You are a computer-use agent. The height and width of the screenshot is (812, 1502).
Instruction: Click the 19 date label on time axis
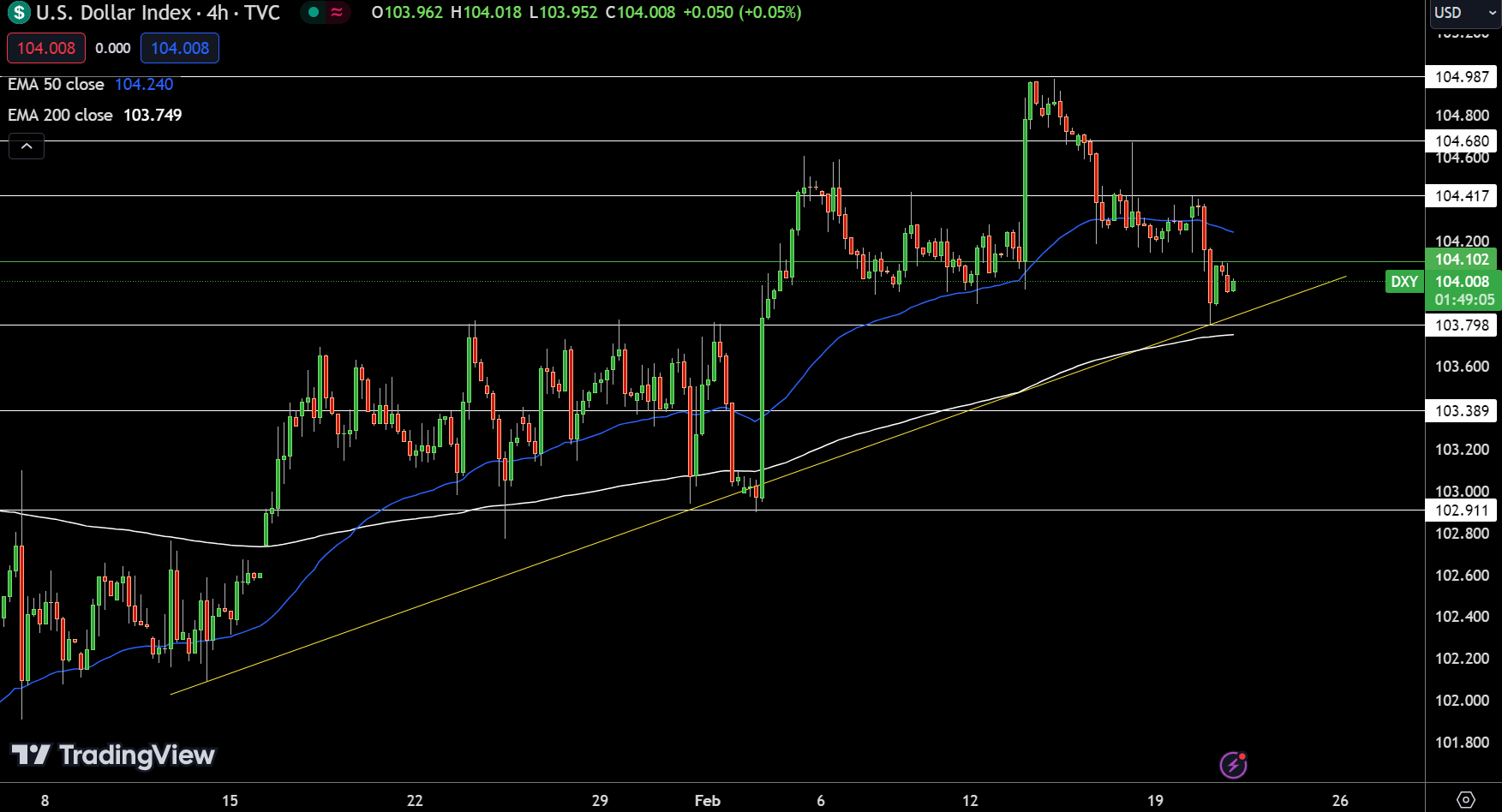coord(1155,801)
